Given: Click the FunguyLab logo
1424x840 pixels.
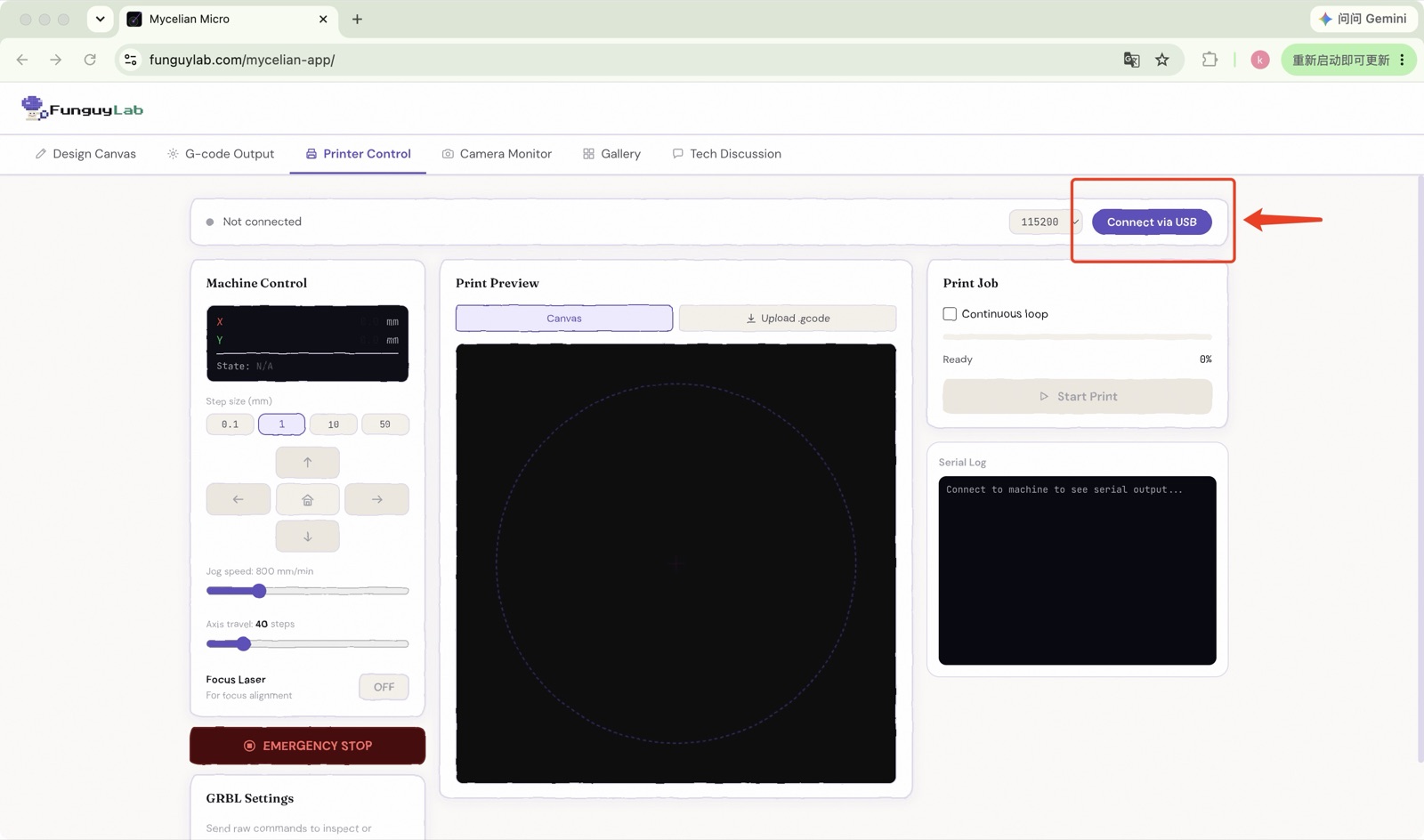Looking at the screenshot, I should [82, 109].
